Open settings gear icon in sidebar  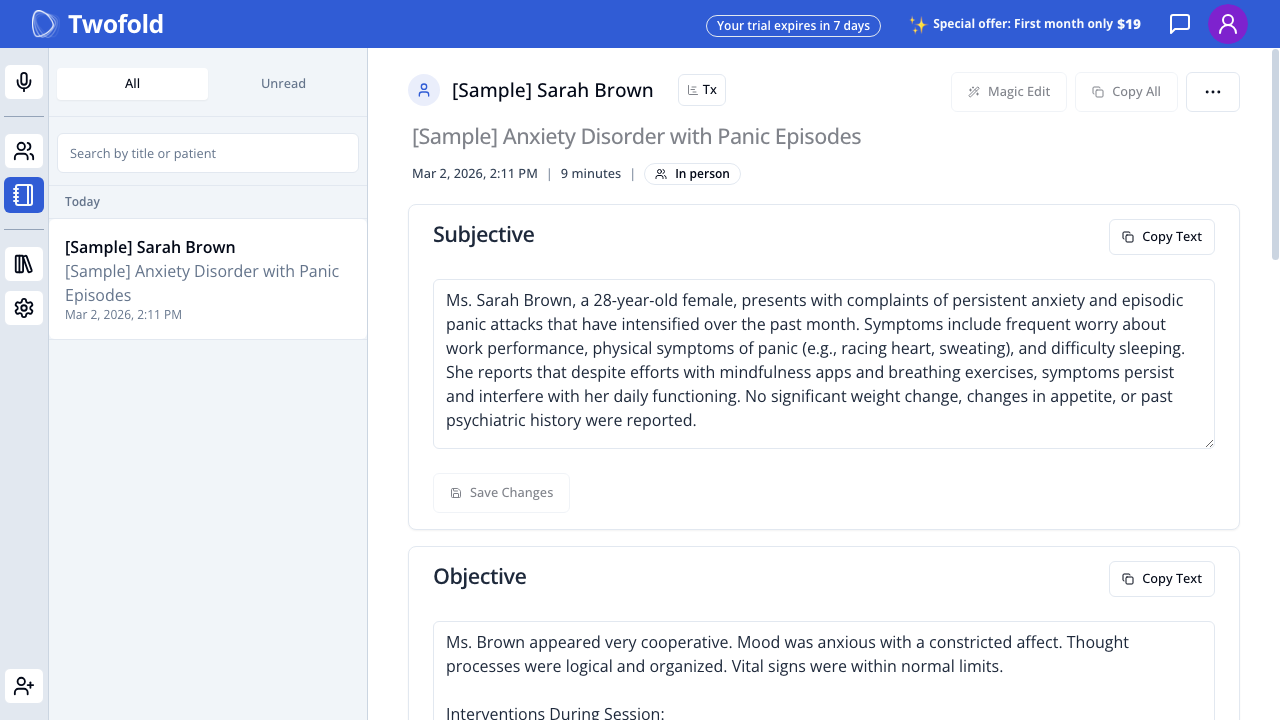(24, 308)
